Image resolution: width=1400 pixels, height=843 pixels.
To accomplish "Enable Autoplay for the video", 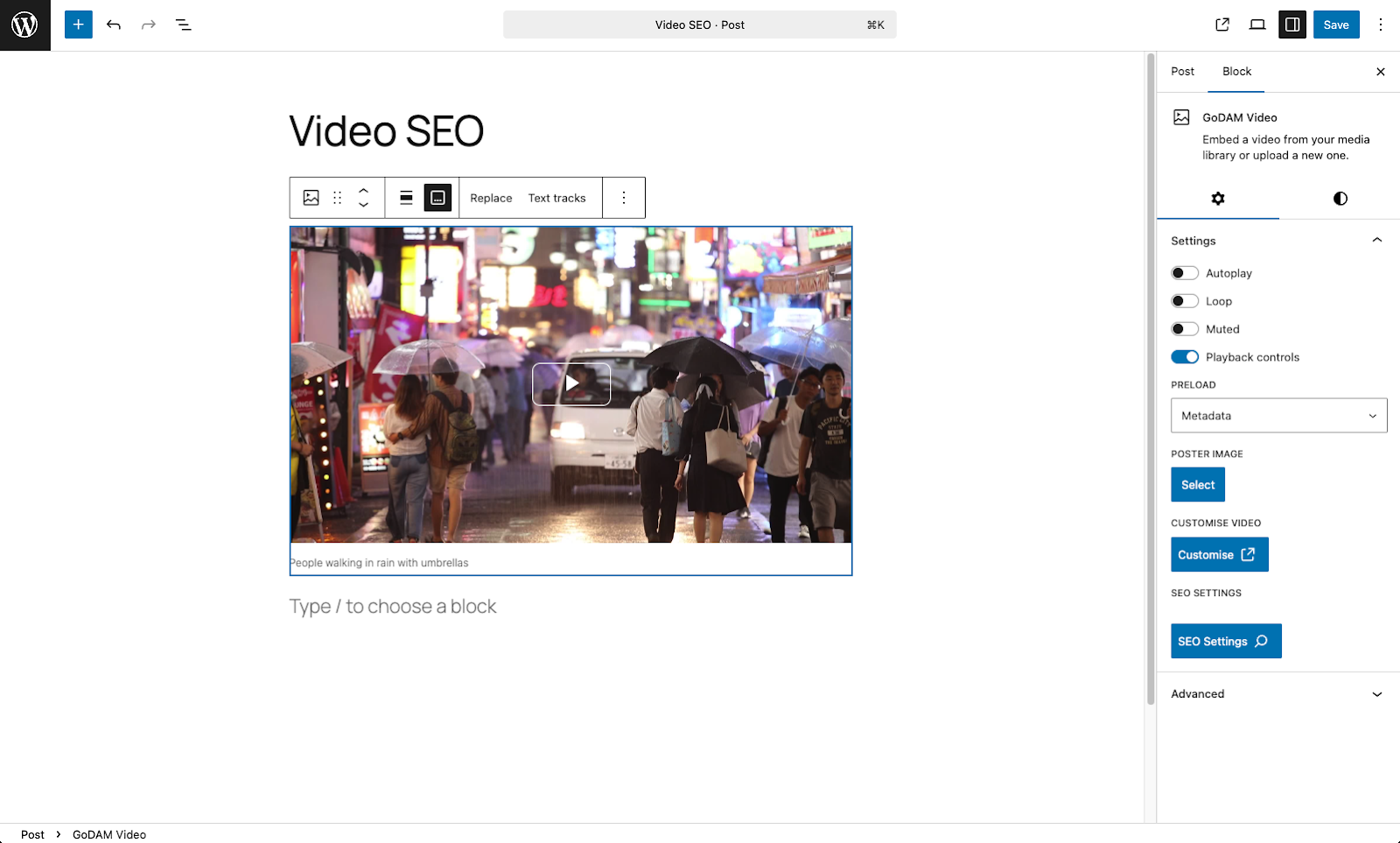I will pyautogui.click(x=1185, y=272).
